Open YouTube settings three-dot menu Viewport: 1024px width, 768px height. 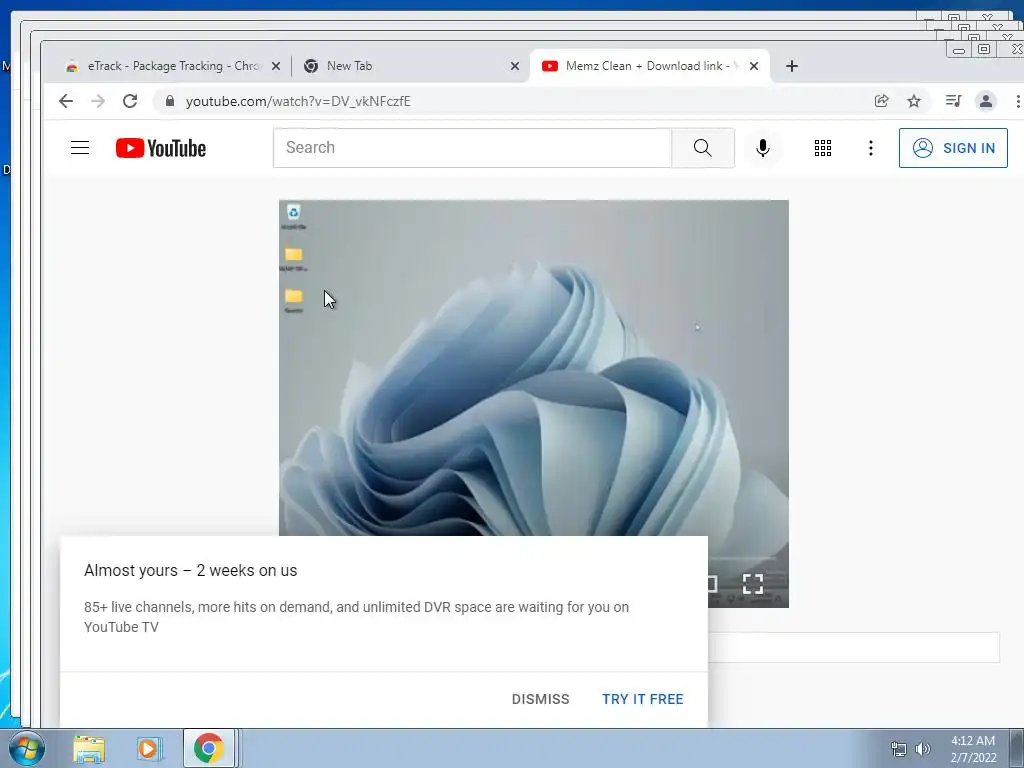[871, 148]
